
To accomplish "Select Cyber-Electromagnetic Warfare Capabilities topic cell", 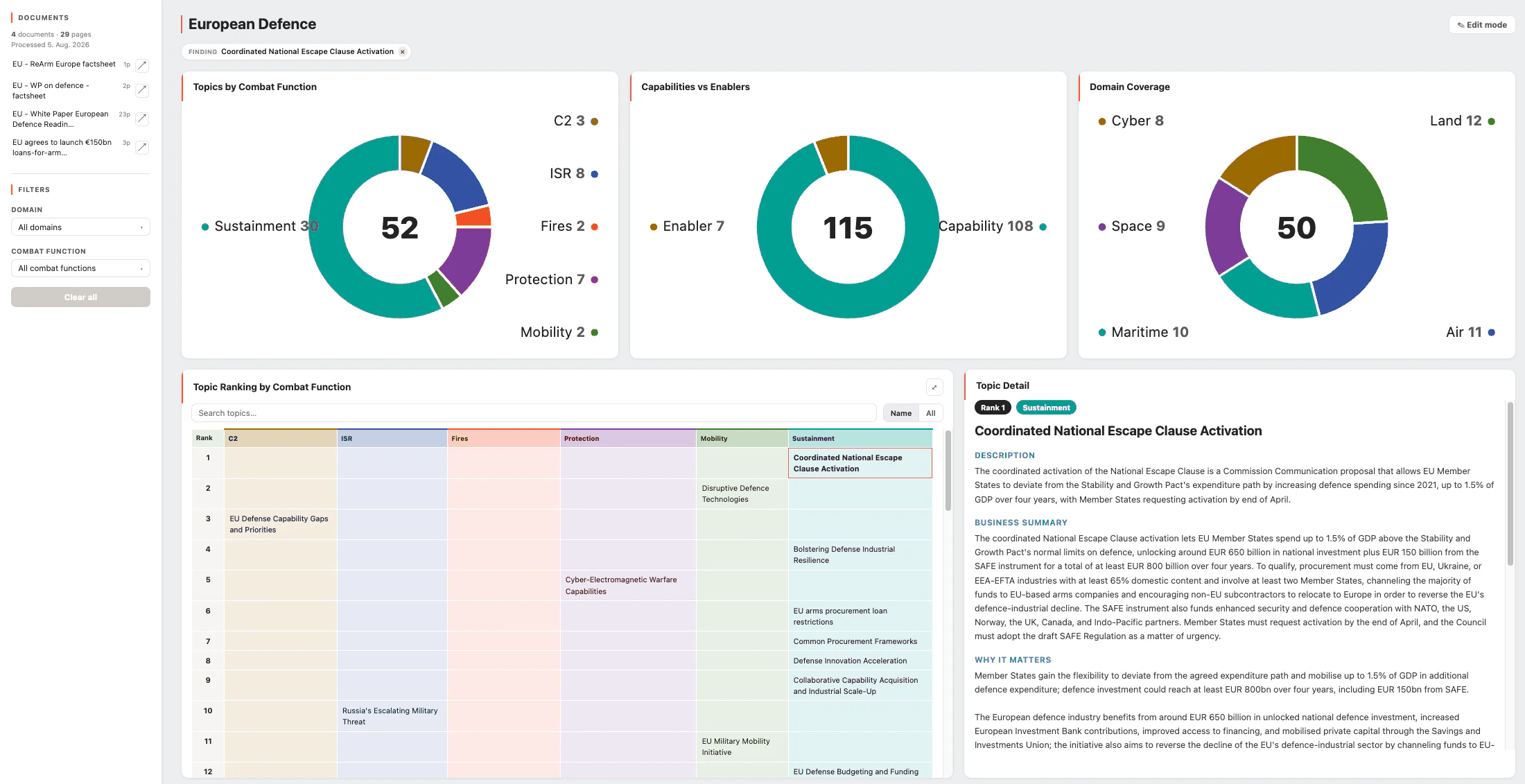I will click(628, 586).
